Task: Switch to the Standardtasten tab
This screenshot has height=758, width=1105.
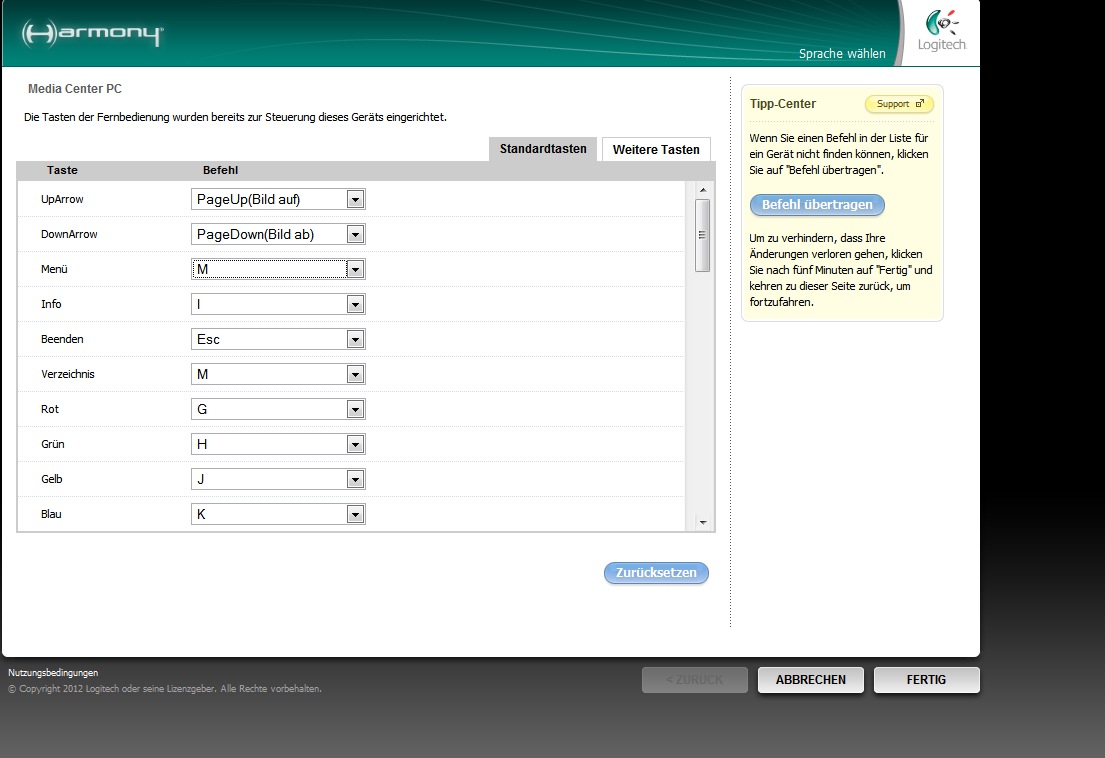Action: (x=543, y=149)
